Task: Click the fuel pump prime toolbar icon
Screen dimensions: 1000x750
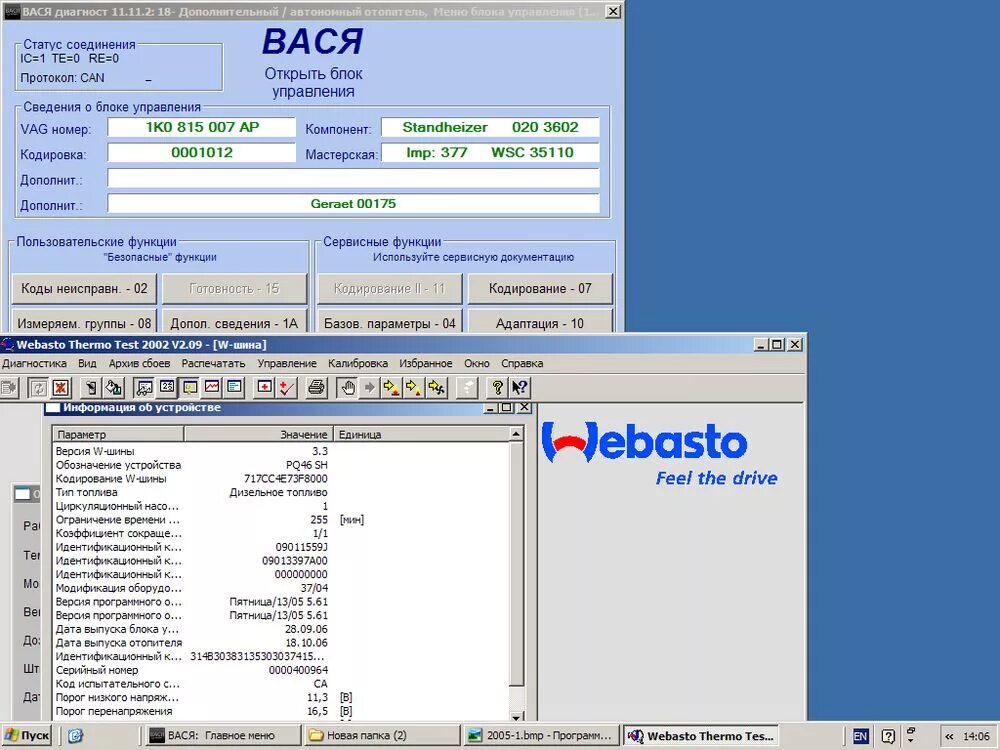Action: click(91, 387)
